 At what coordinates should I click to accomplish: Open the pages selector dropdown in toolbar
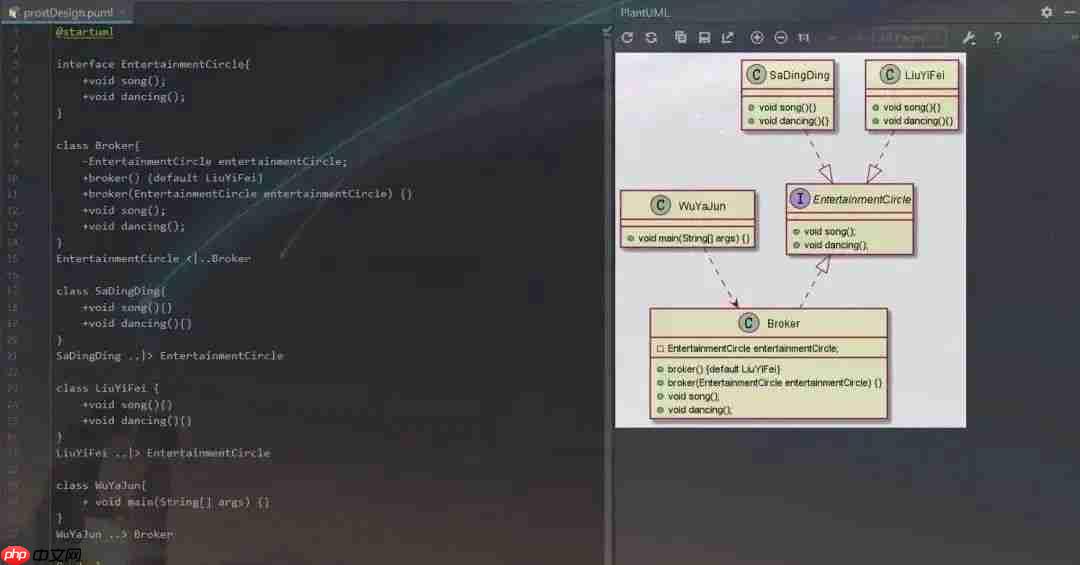tap(909, 38)
